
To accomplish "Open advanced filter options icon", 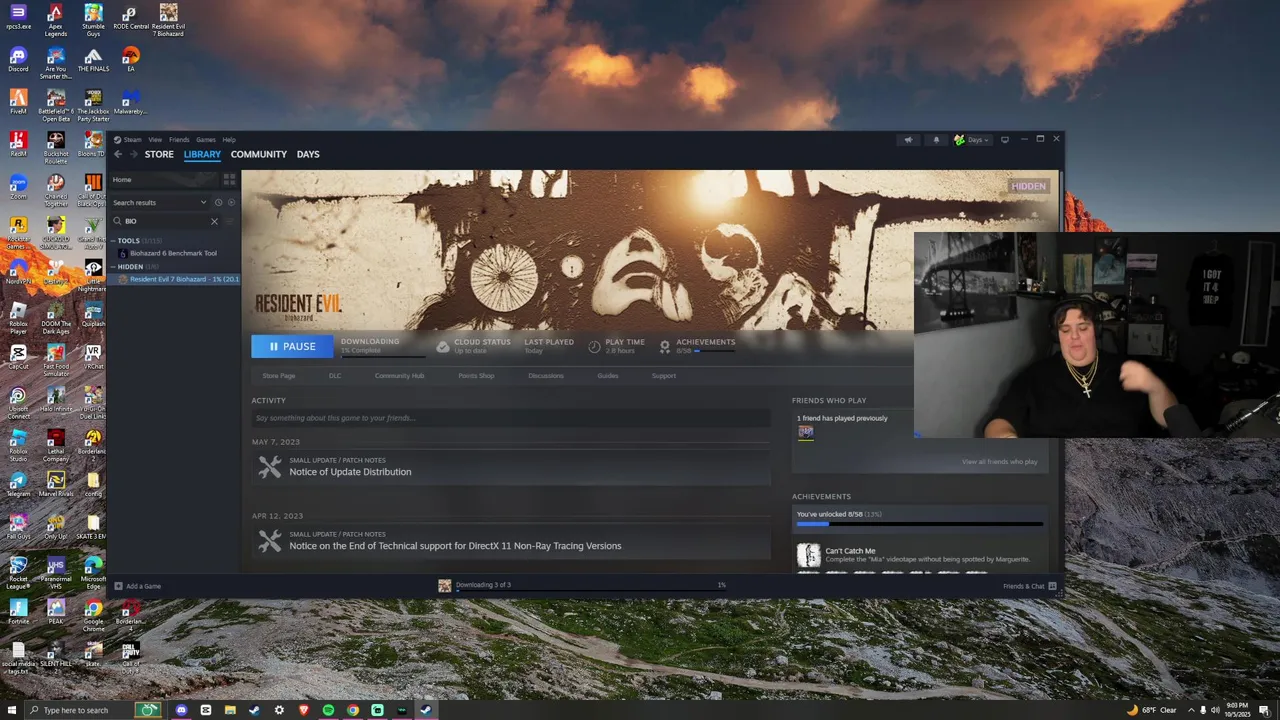I will click(230, 221).
